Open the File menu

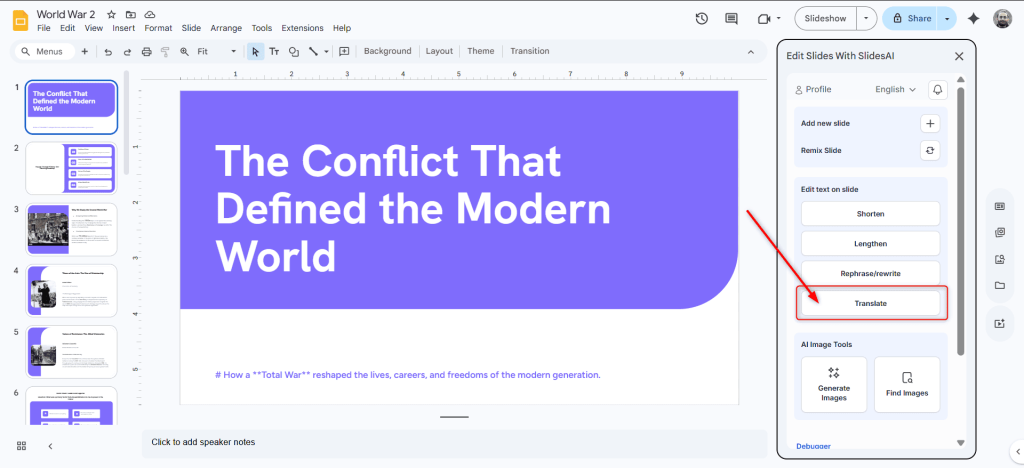coord(44,28)
